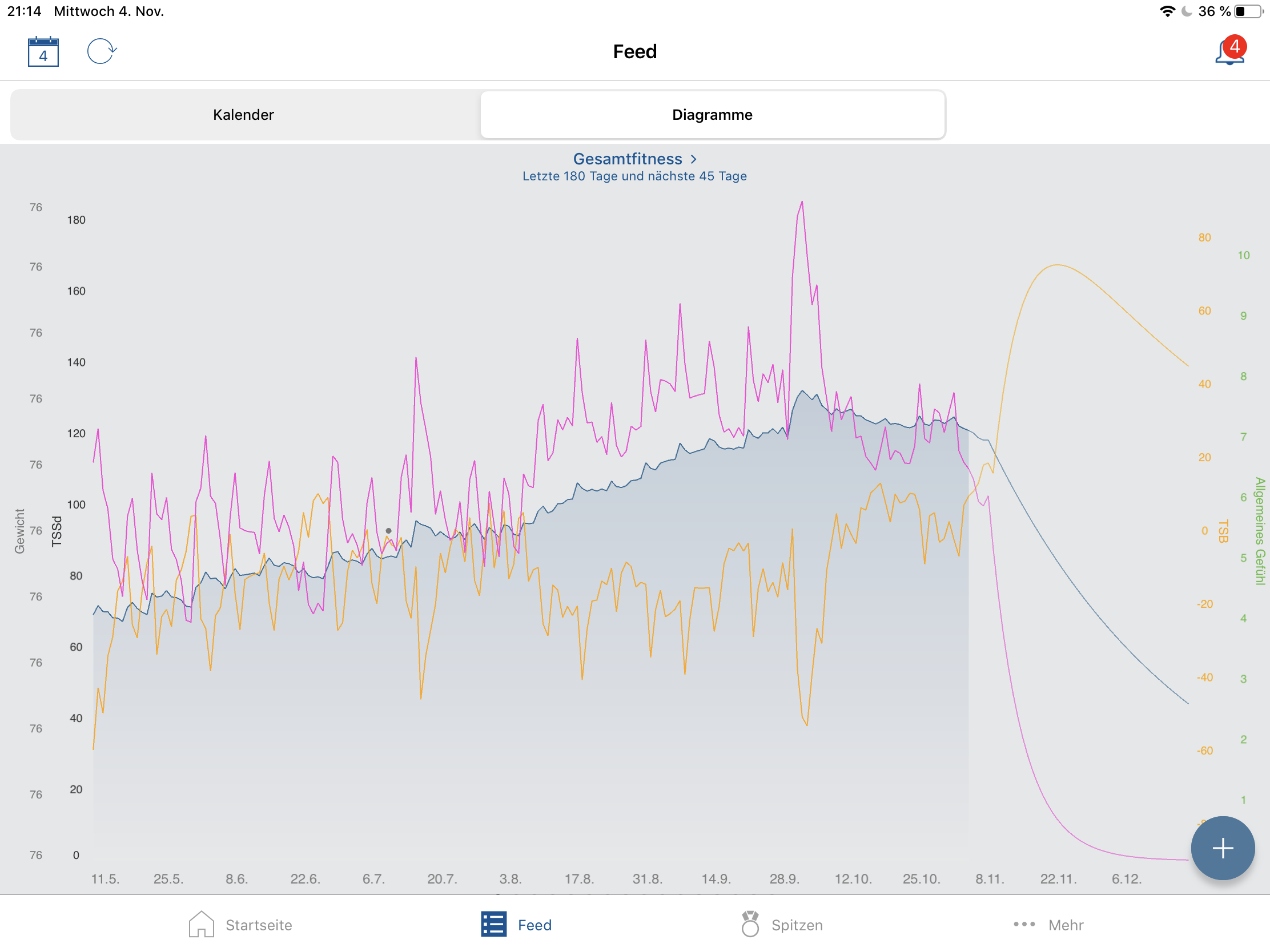The width and height of the screenshot is (1270, 952).
Task: Tap the 8.11. date on x-axis
Action: [990, 878]
